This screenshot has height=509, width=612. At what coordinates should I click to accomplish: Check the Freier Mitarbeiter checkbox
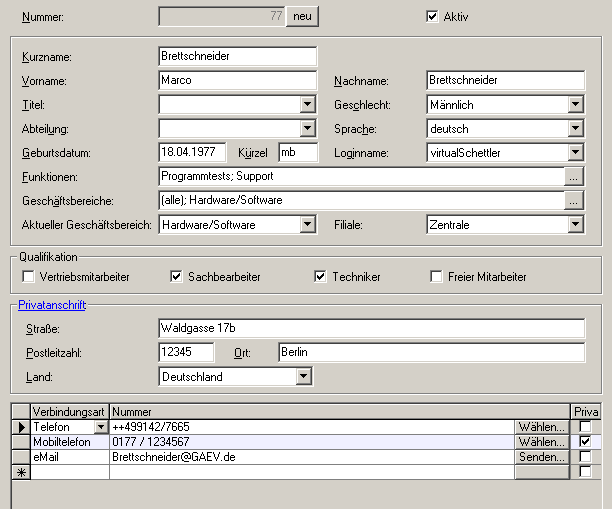436,276
